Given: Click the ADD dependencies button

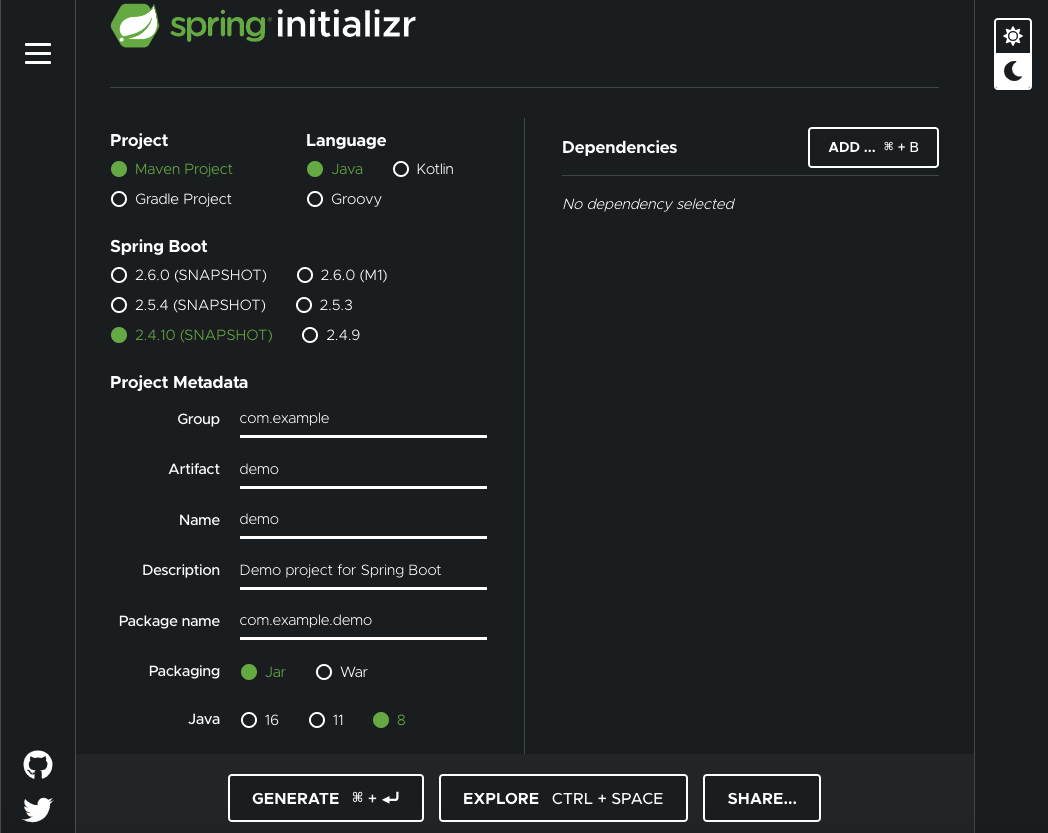Looking at the screenshot, I should 873,147.
